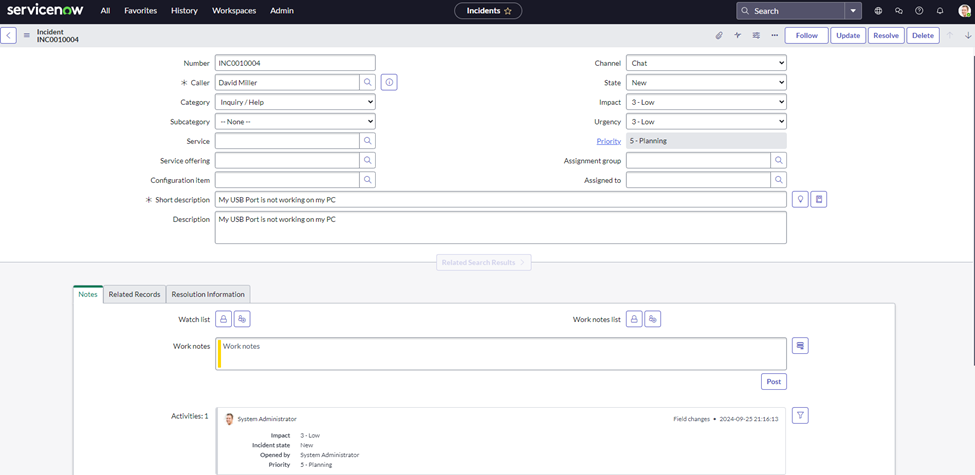Open the Caller lookup search icon
975x475 pixels.
pyautogui.click(x=368, y=82)
